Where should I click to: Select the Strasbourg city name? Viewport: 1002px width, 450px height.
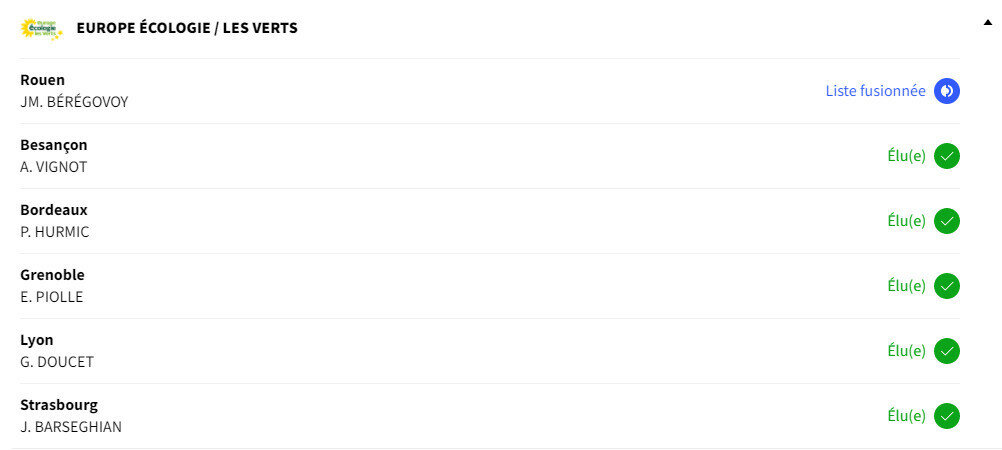59,405
